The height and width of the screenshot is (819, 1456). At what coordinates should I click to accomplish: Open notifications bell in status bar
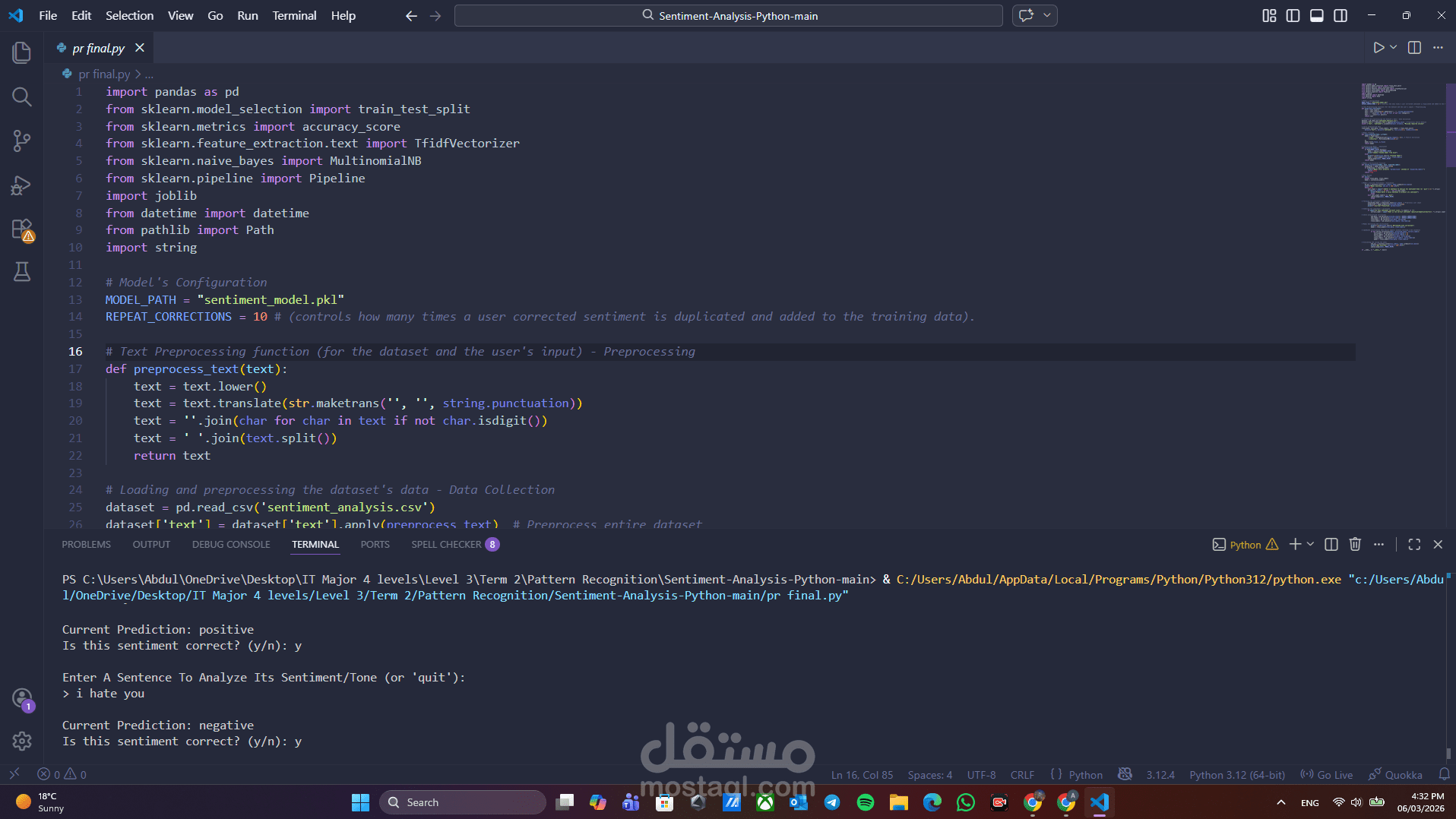pyautogui.click(x=1444, y=774)
